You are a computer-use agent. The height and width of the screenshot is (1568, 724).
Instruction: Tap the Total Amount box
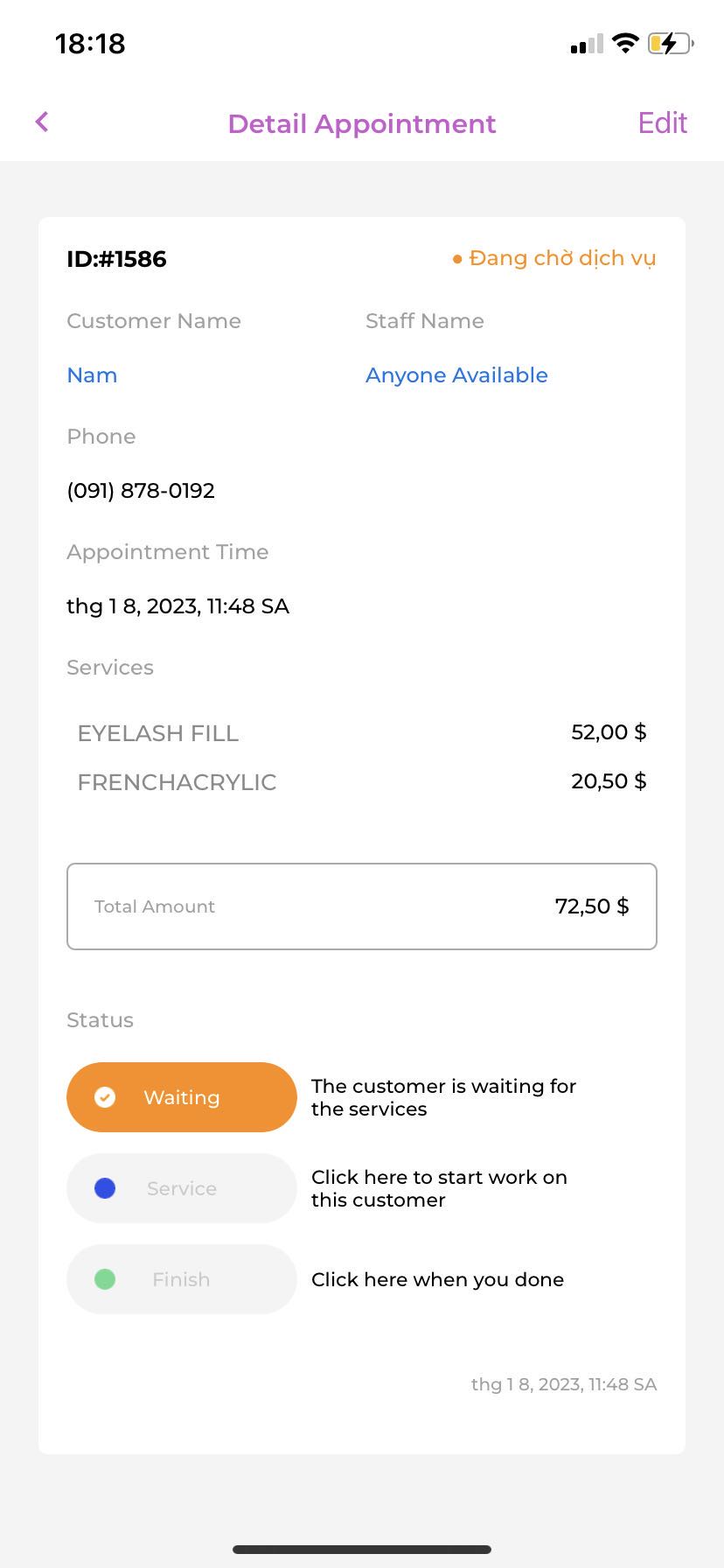click(x=361, y=906)
